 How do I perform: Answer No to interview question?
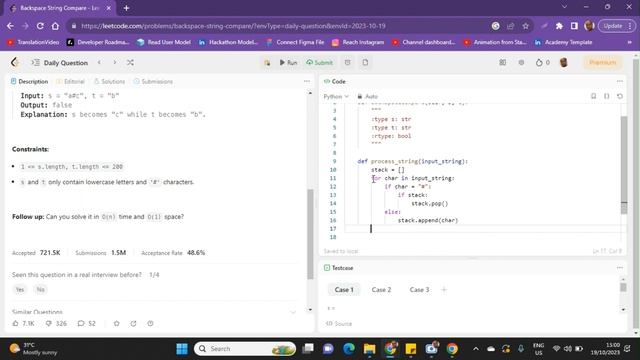coord(40,289)
